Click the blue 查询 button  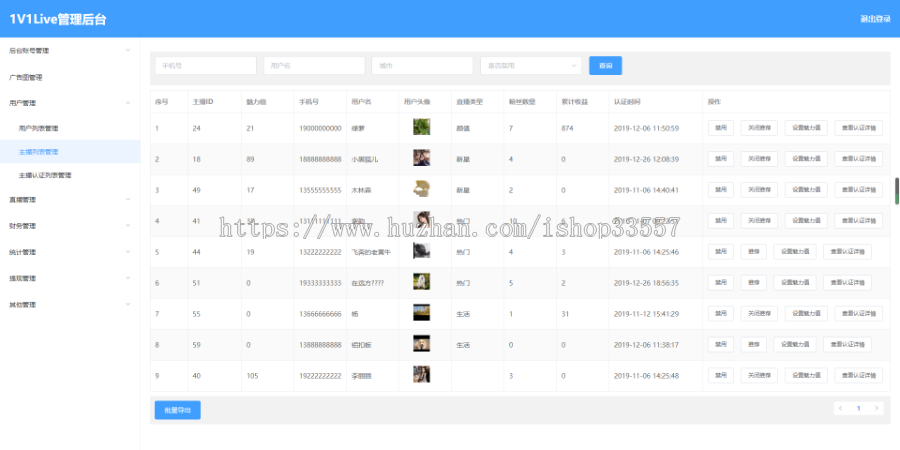pos(606,65)
